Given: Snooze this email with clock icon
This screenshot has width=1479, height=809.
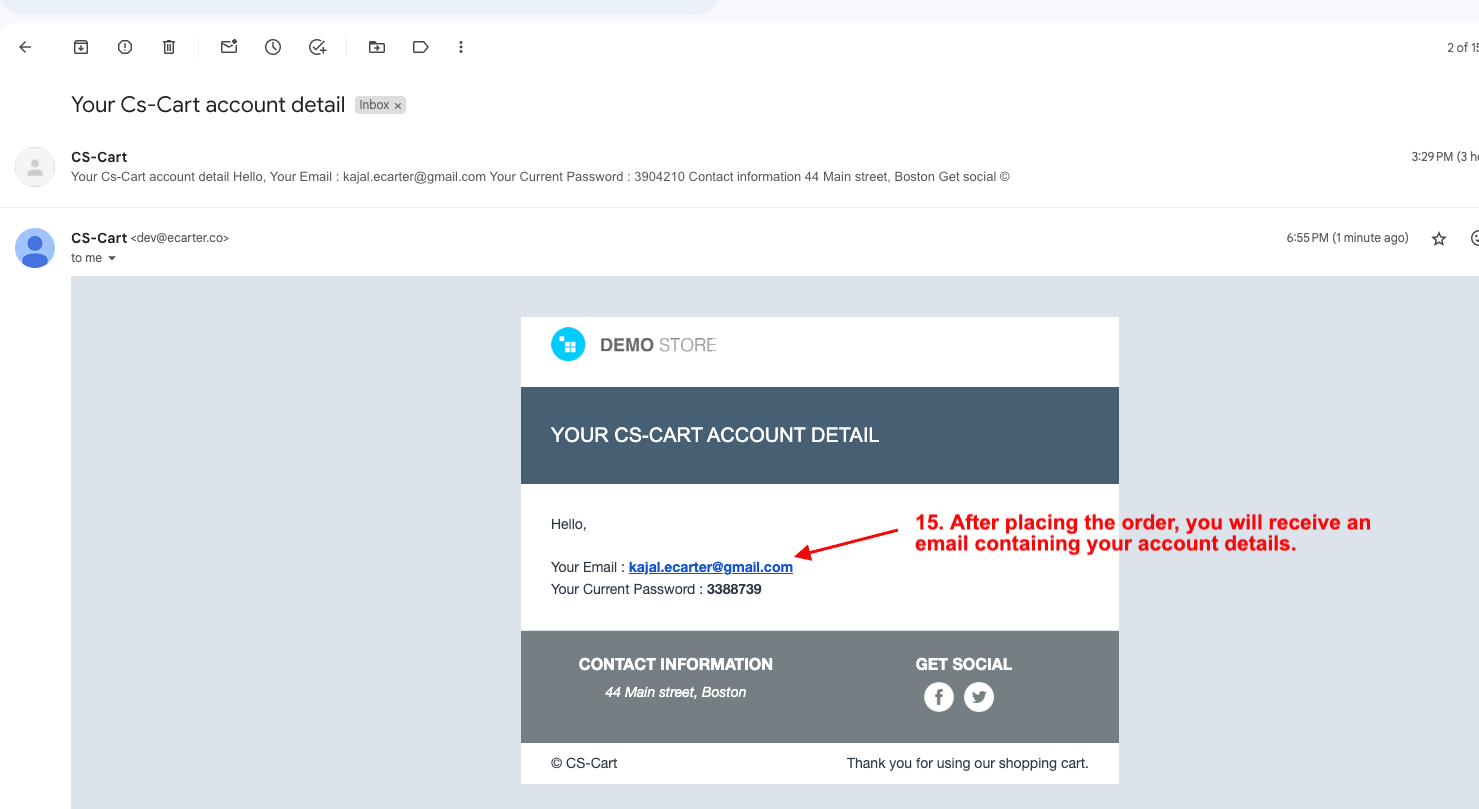Looking at the screenshot, I should point(273,47).
